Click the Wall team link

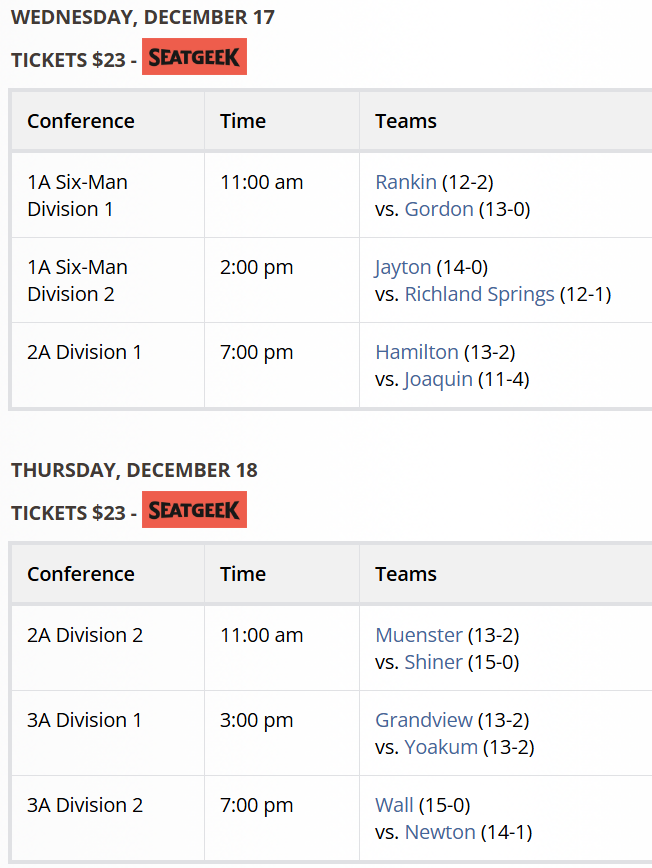coord(394,805)
